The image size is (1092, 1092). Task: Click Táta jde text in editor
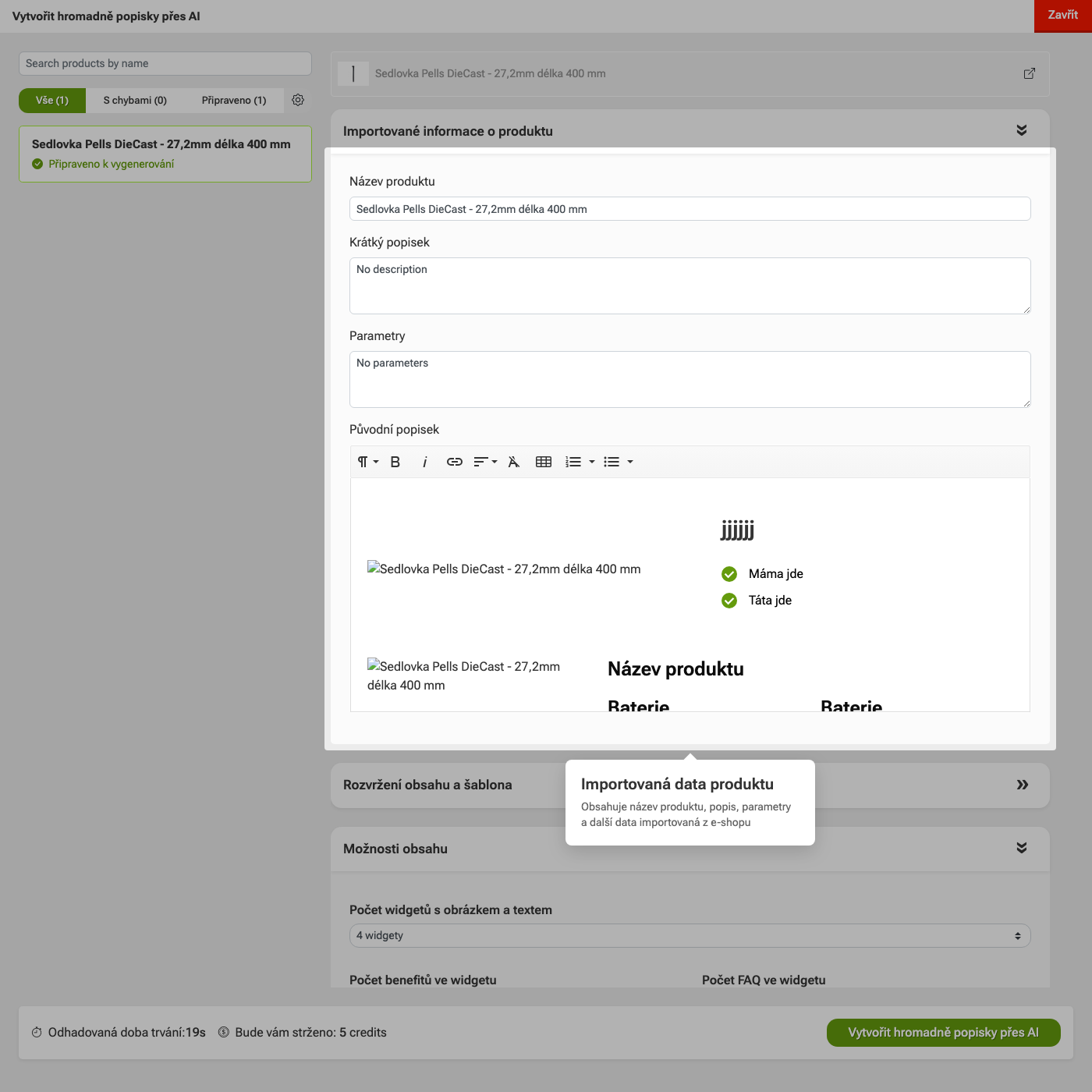[770, 601]
